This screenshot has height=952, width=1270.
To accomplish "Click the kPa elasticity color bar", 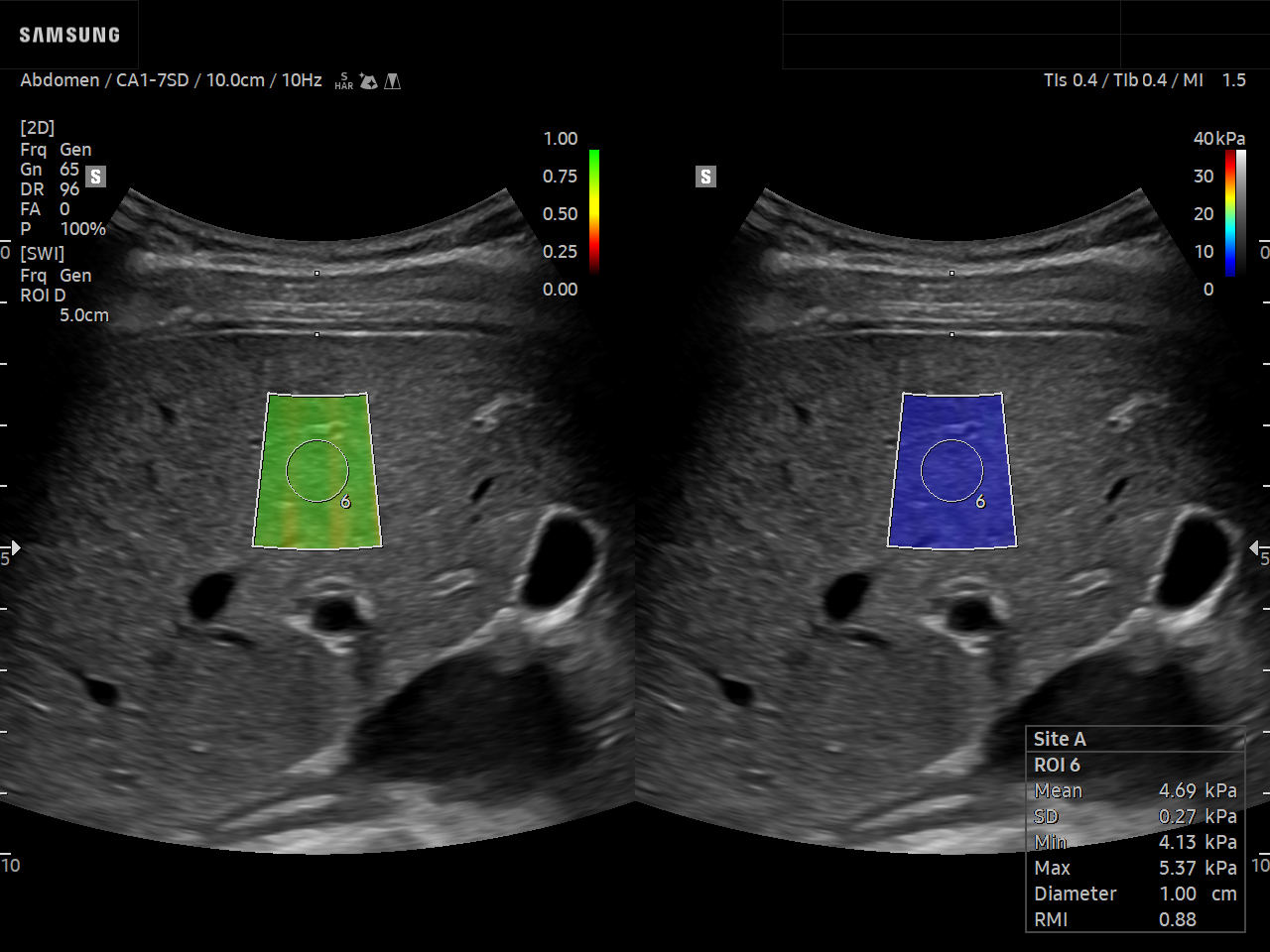I will 1230,212.
